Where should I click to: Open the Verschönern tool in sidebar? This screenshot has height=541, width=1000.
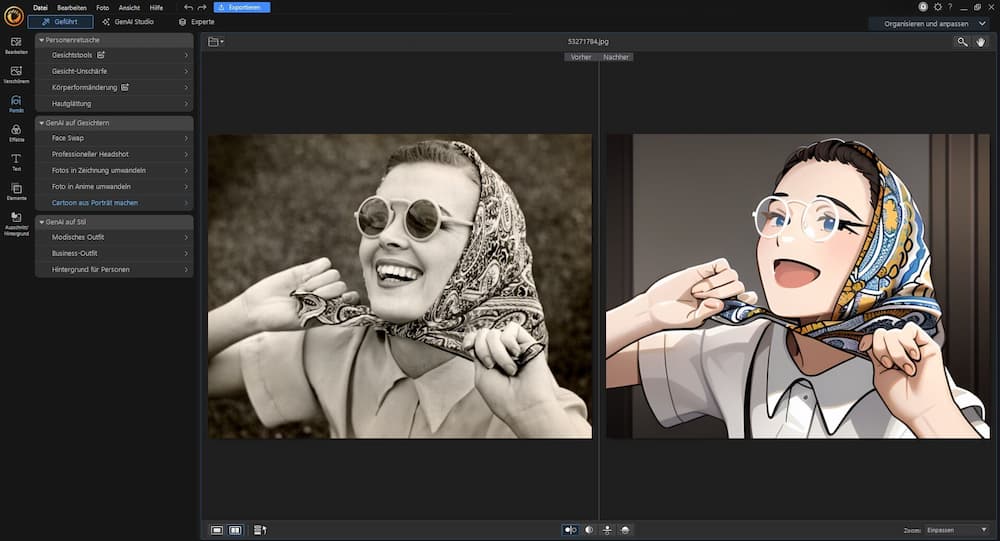click(x=16, y=74)
